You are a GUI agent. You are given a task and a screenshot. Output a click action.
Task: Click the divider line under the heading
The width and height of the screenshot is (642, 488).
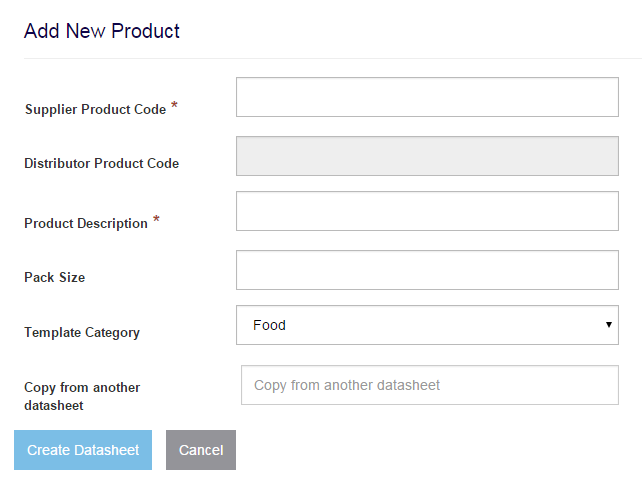pyautogui.click(x=333, y=59)
